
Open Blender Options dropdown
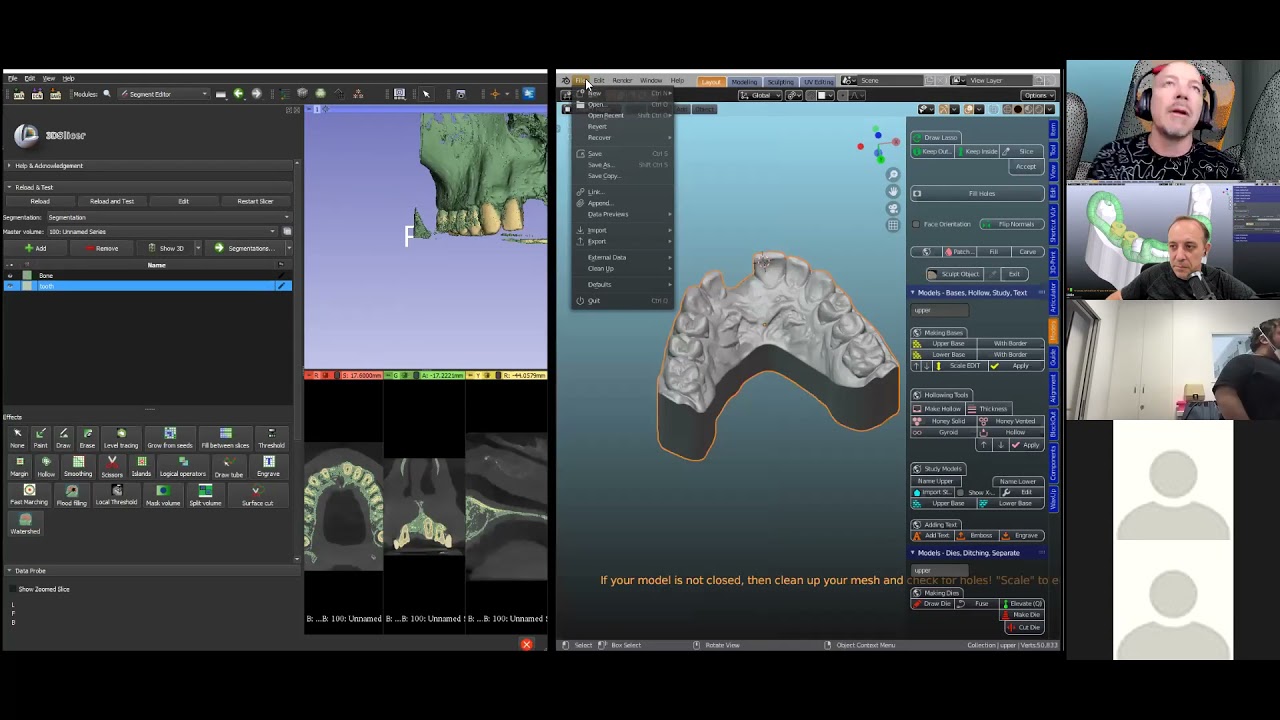(1037, 95)
